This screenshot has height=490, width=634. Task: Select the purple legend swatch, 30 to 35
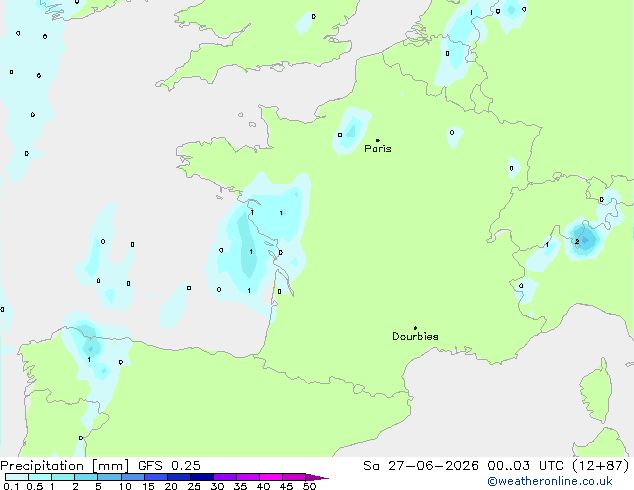(225, 477)
